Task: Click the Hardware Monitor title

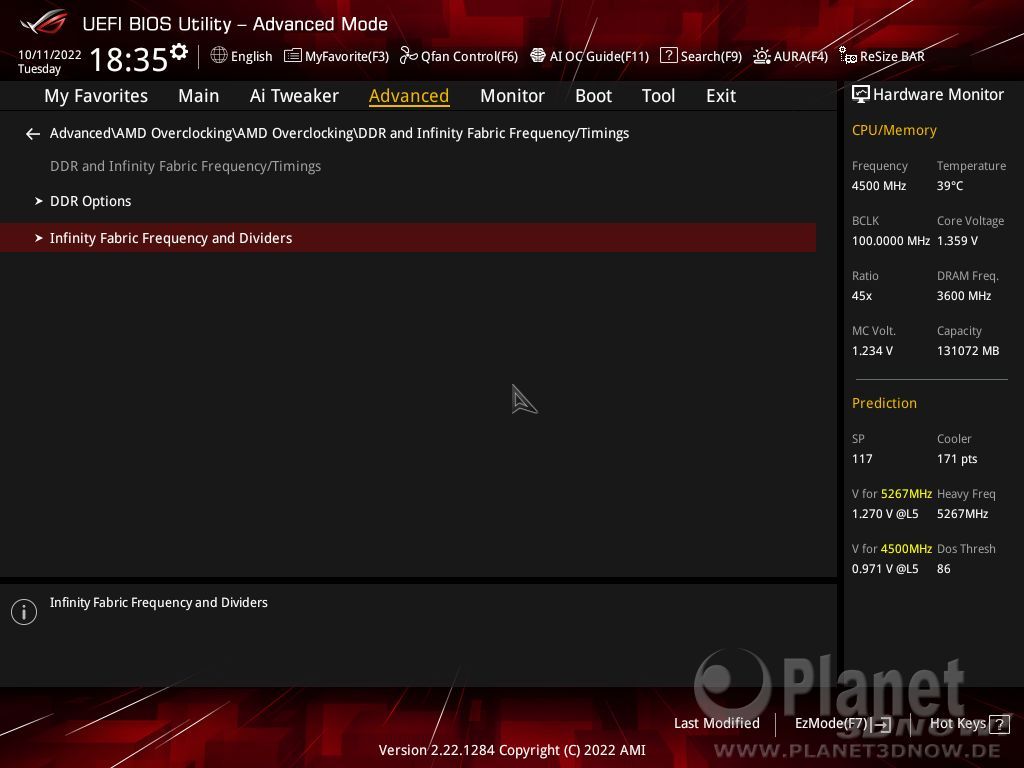Action: click(938, 95)
